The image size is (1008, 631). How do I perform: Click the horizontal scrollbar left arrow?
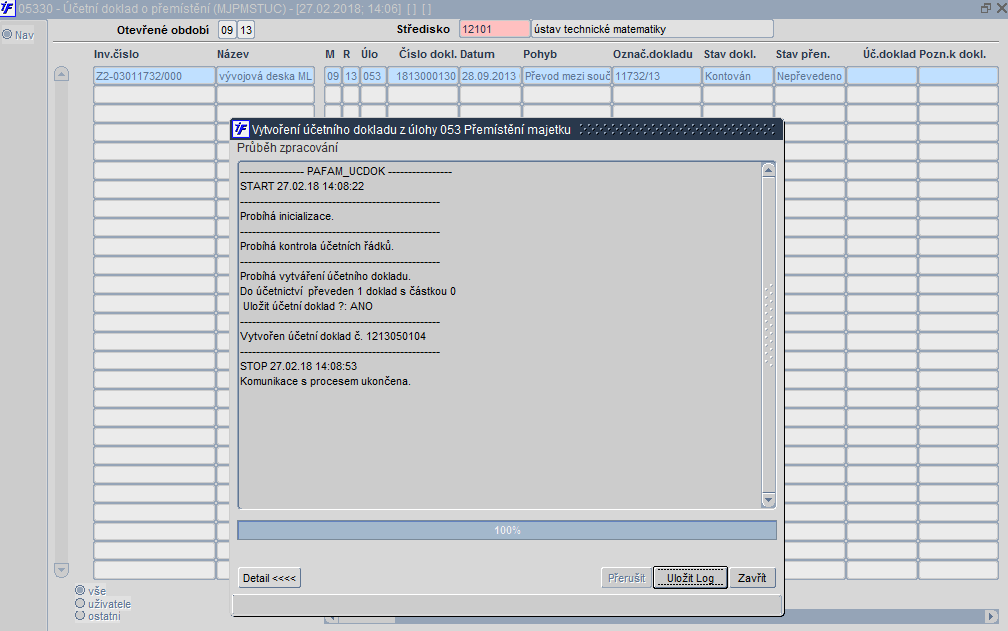click(332, 619)
